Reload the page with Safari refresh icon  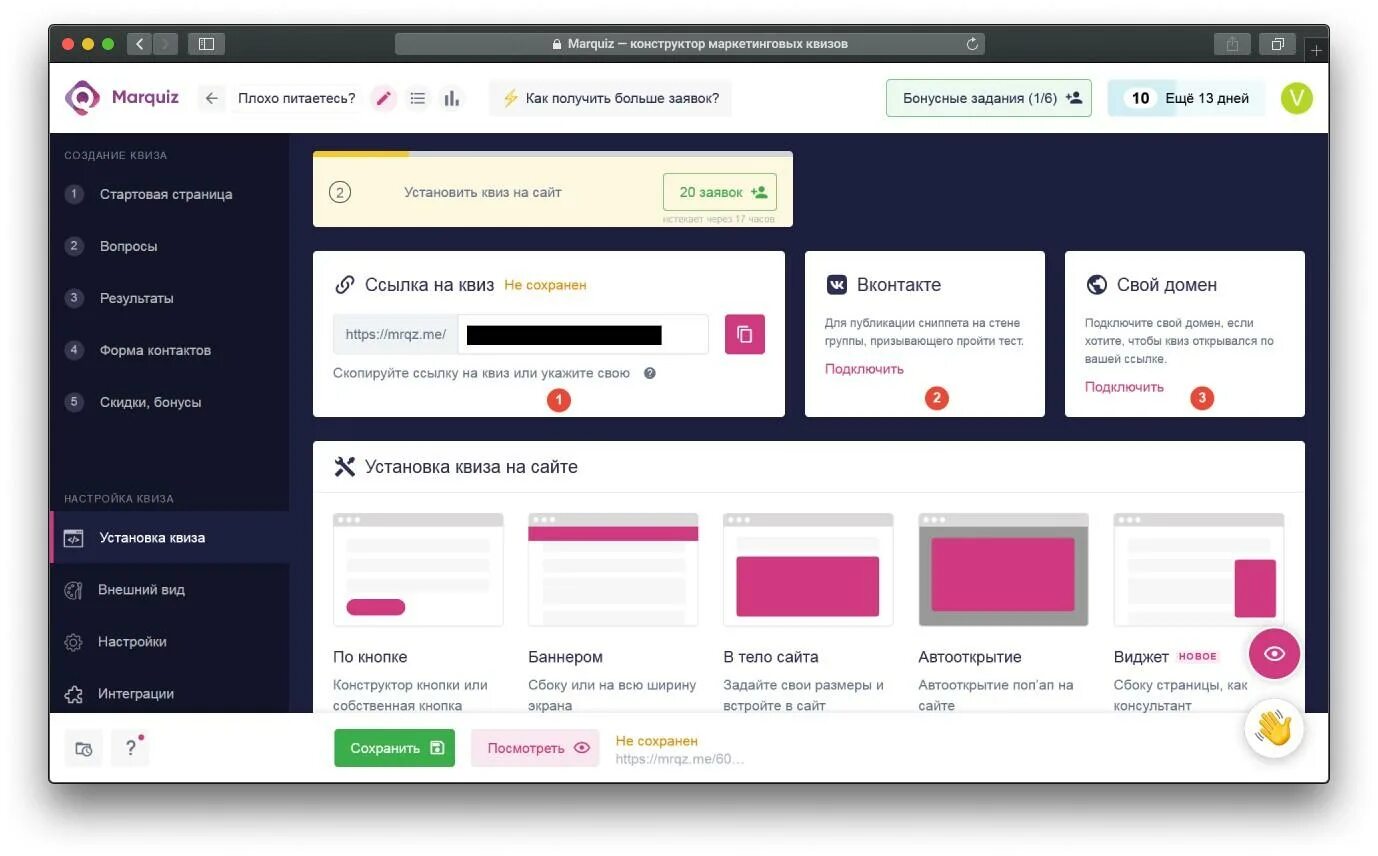point(972,44)
